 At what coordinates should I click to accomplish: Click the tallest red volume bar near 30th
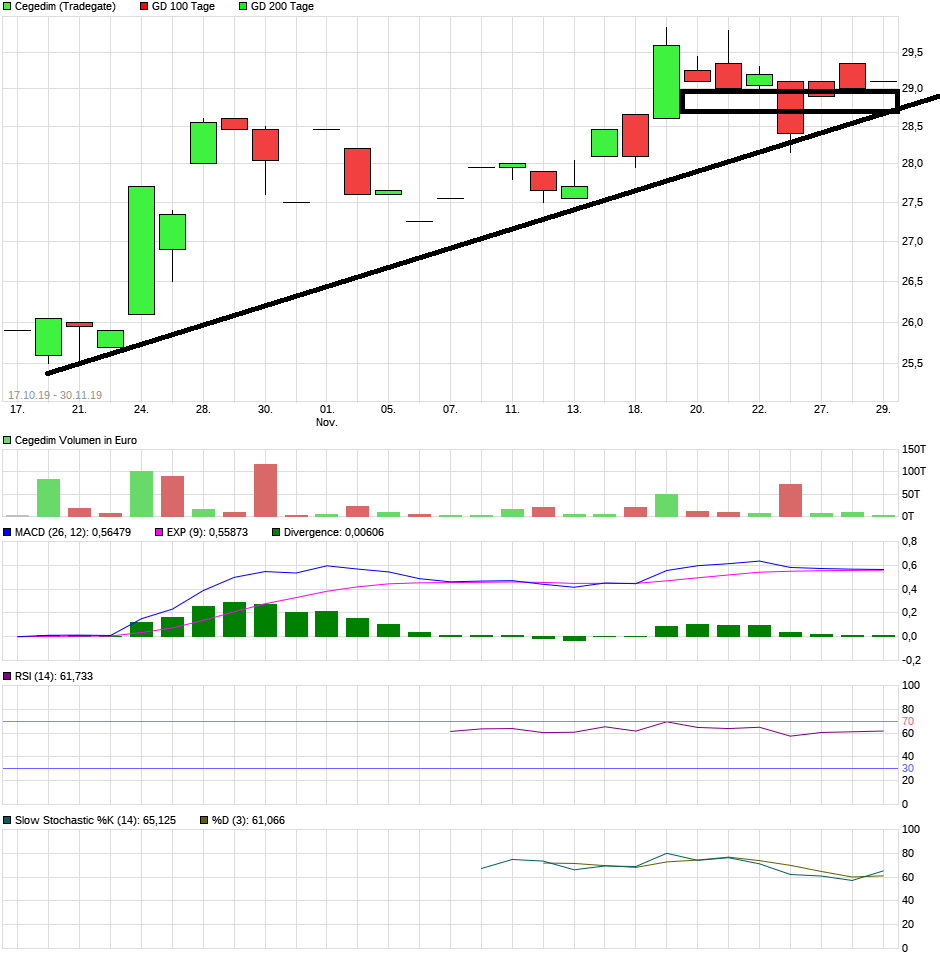(x=266, y=491)
